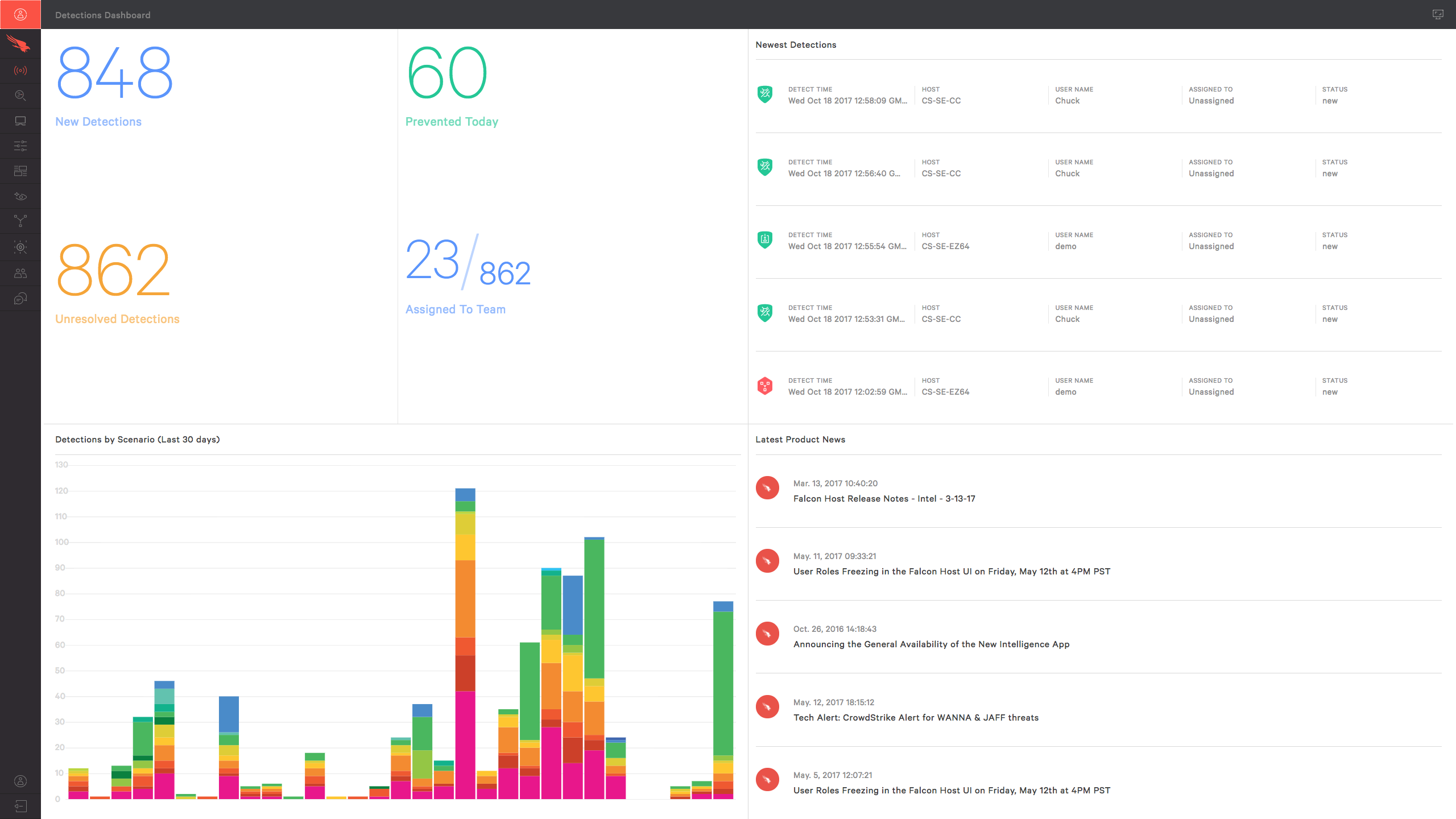Click falcon icon beside WANNA & JAFF alert
The height and width of the screenshot is (819, 1456).
[x=767, y=707]
